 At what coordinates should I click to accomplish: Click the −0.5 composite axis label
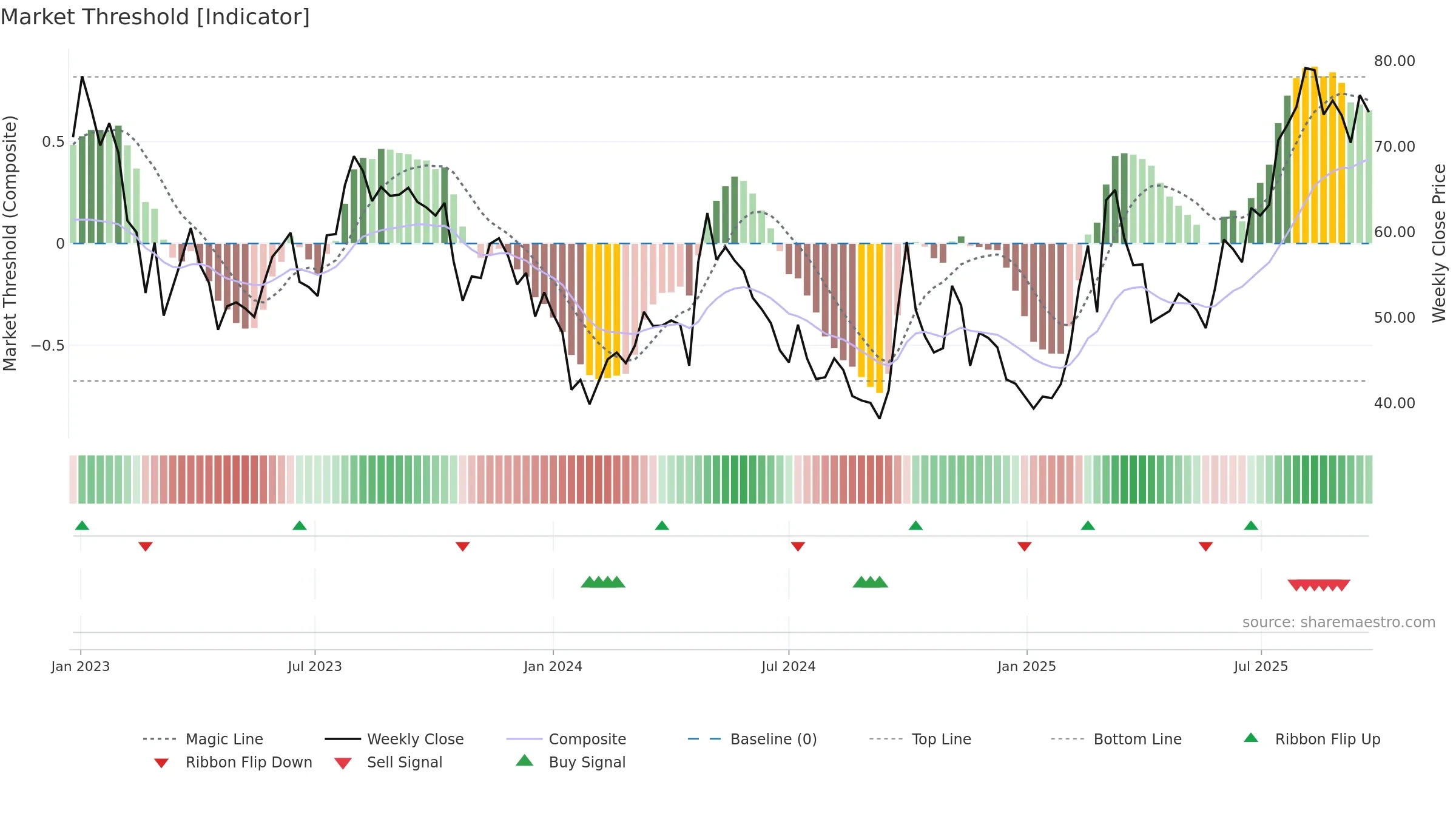(48, 346)
